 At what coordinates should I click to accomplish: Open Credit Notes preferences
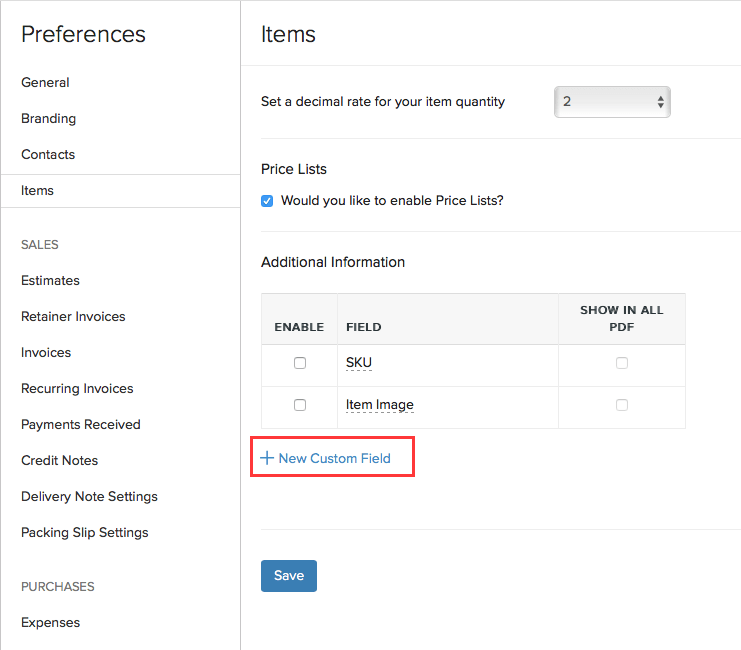coord(59,460)
